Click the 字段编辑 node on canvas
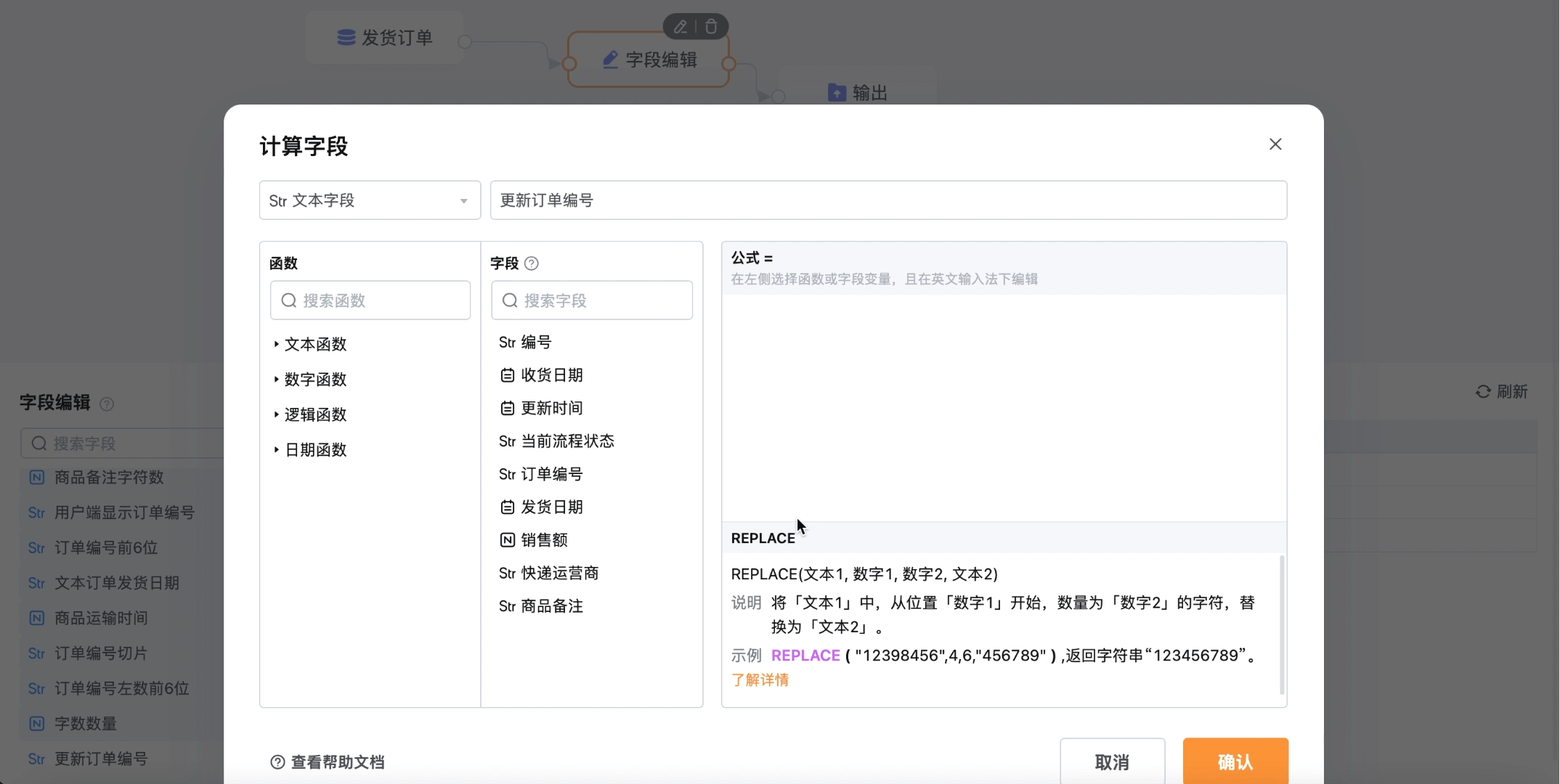The width and height of the screenshot is (1560, 784). click(649, 60)
